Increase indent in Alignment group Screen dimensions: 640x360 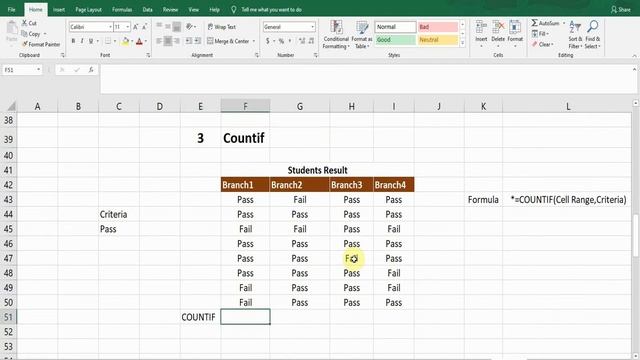[x=198, y=41]
